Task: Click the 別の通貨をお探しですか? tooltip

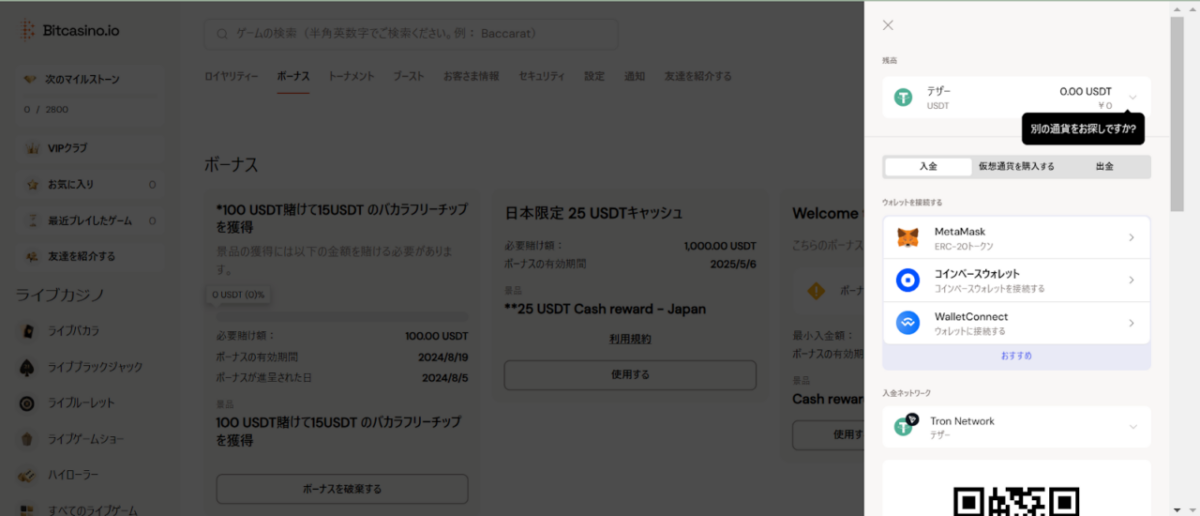Action: click(x=1083, y=128)
